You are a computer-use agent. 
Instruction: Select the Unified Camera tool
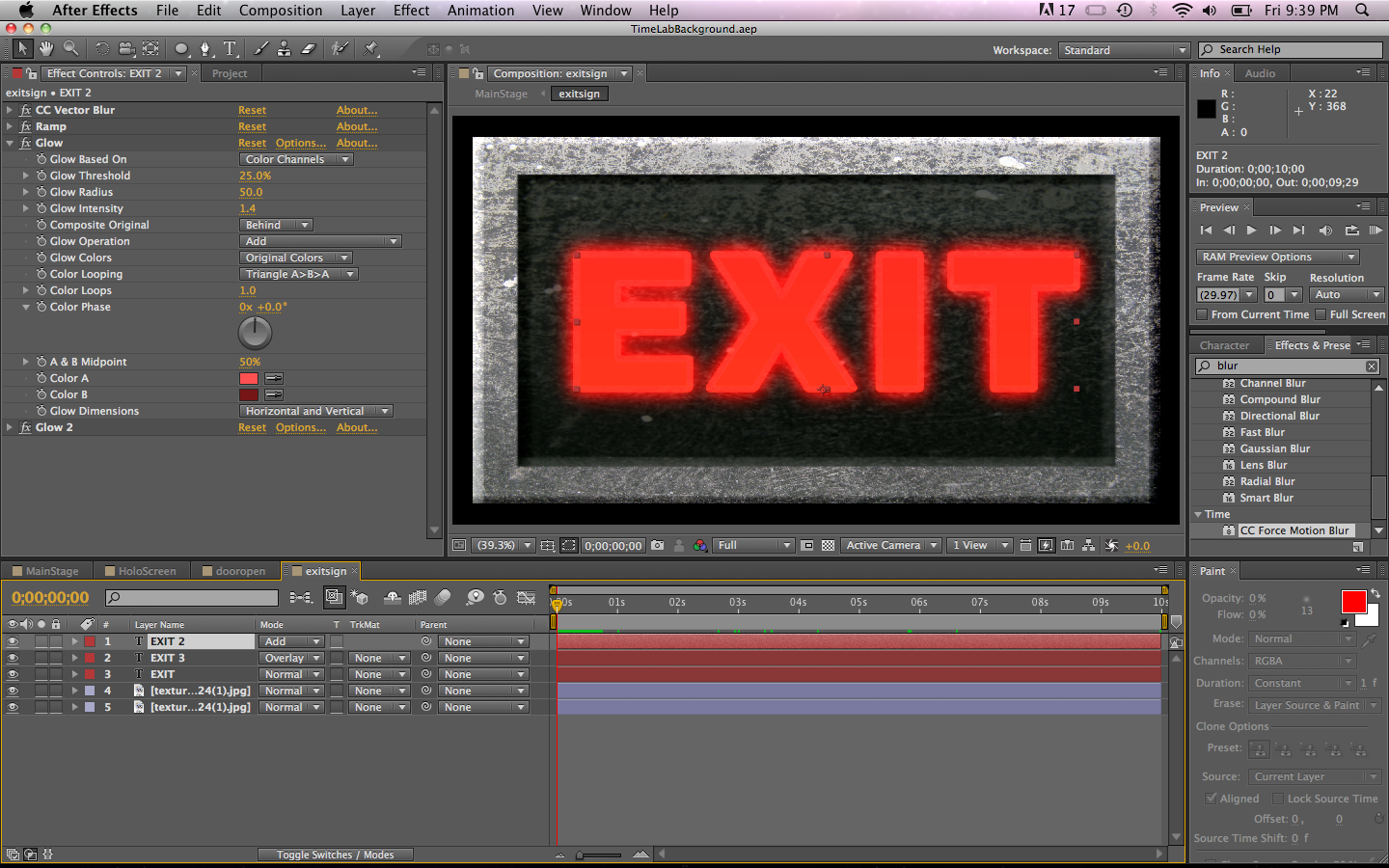[x=126, y=48]
